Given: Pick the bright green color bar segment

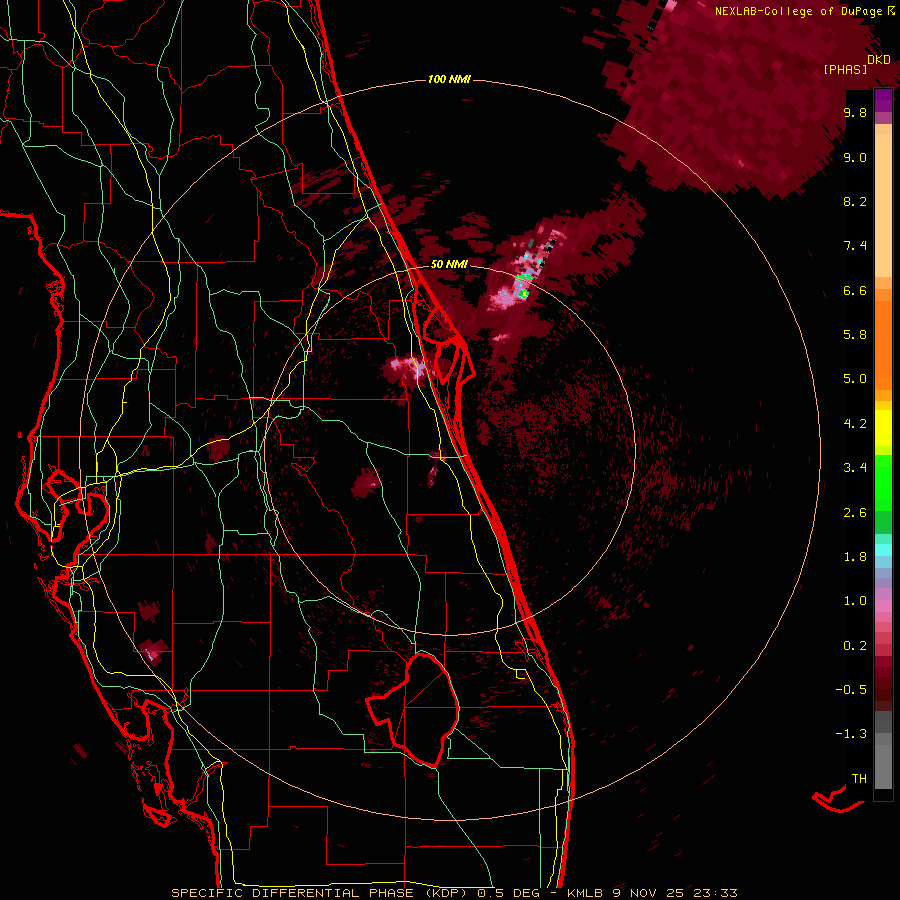Looking at the screenshot, I should point(883,483).
